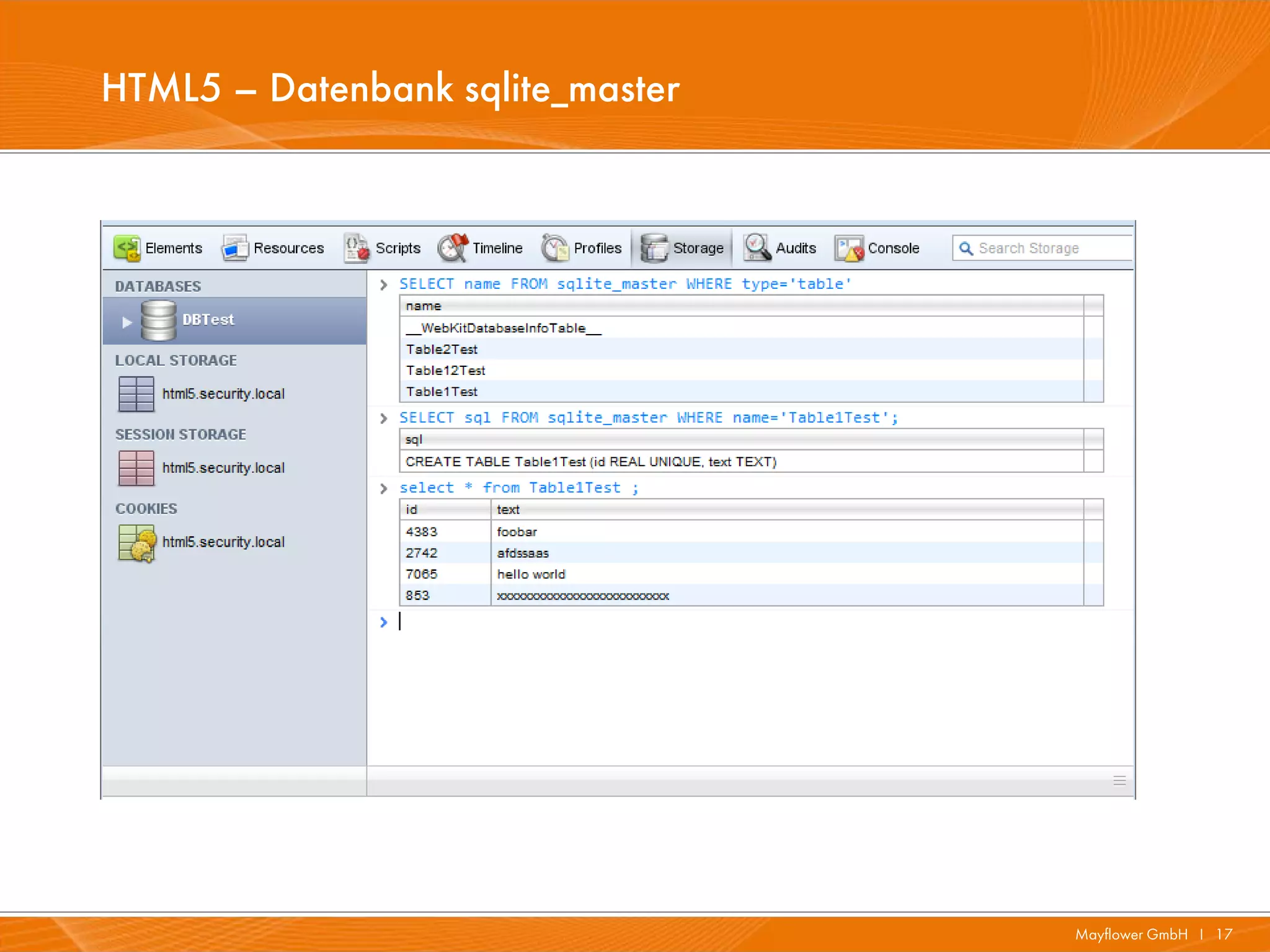Screen dimensions: 1270x952
Task: Switch to the Scripts tab label
Action: coord(398,249)
